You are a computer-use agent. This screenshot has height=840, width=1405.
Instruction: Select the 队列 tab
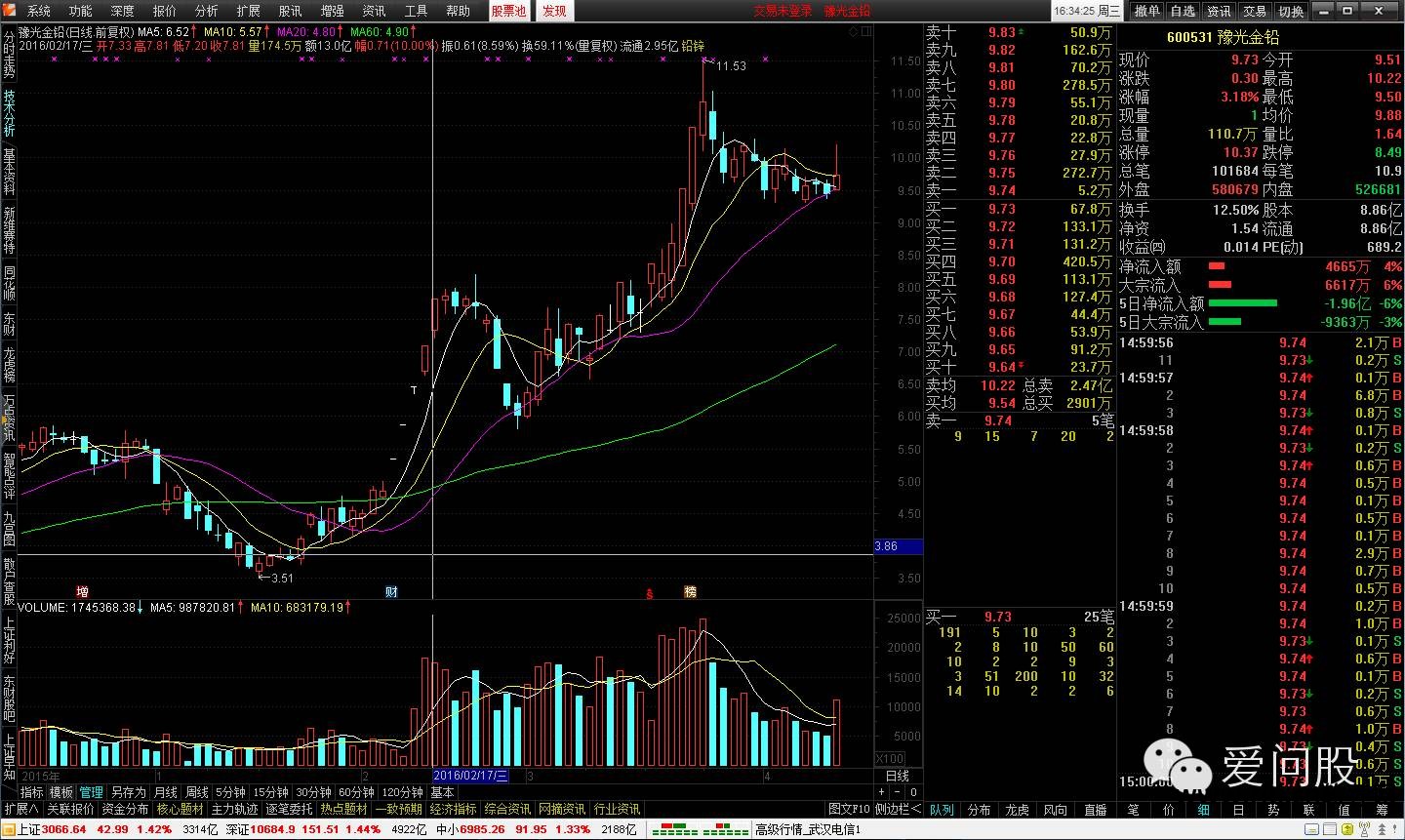click(x=942, y=810)
